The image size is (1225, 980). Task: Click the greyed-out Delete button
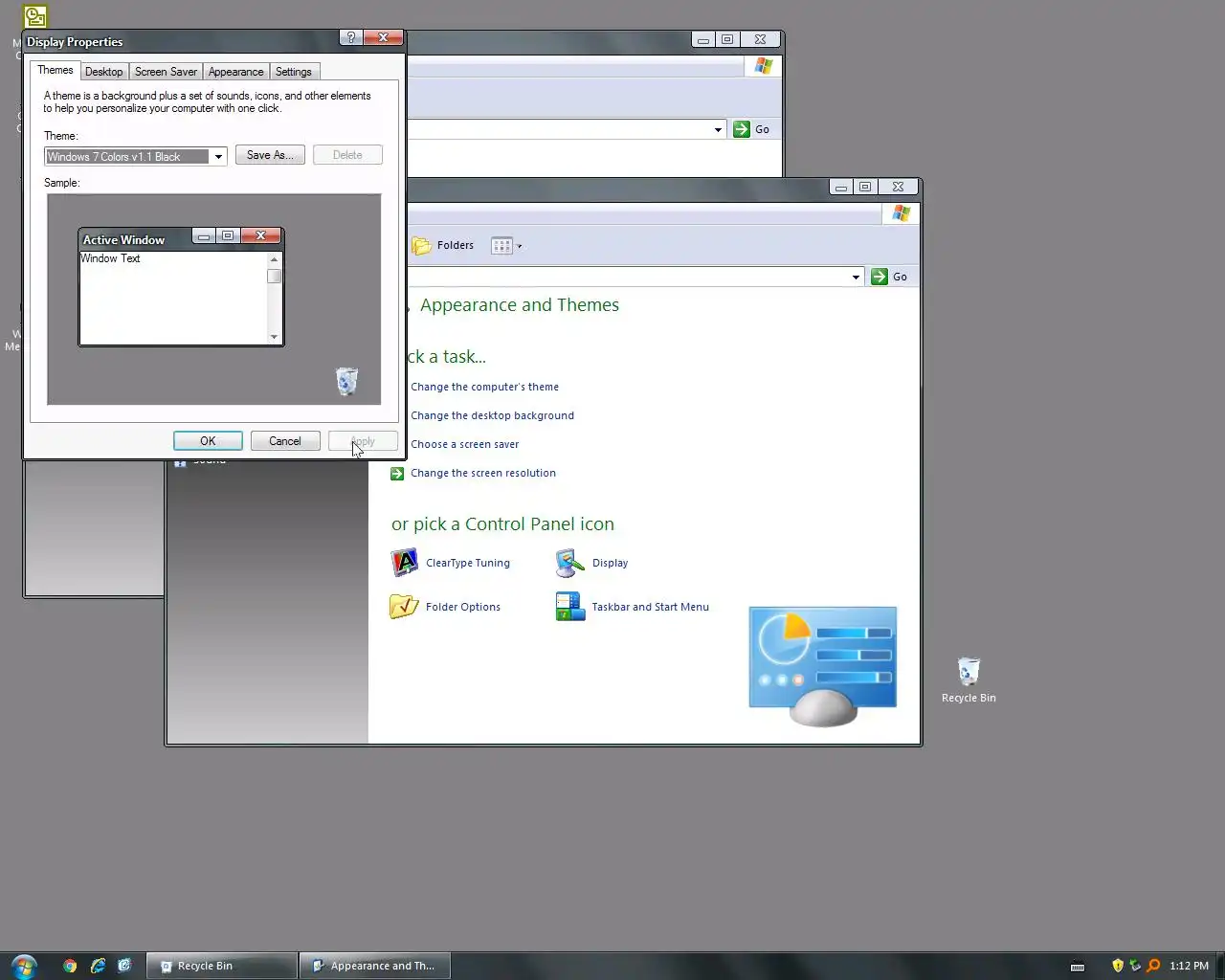pos(347,155)
